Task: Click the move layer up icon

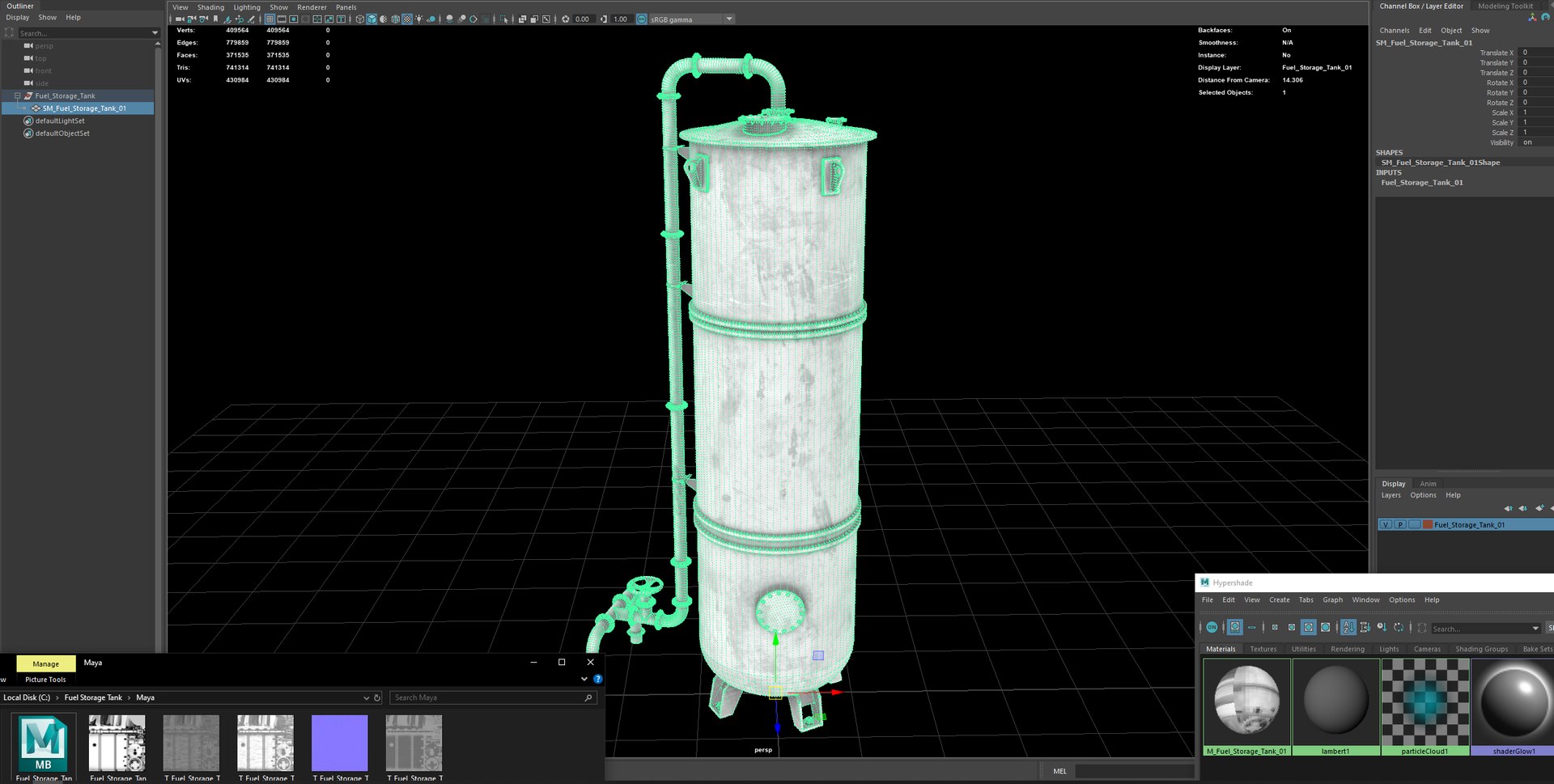Action: 1508,508
